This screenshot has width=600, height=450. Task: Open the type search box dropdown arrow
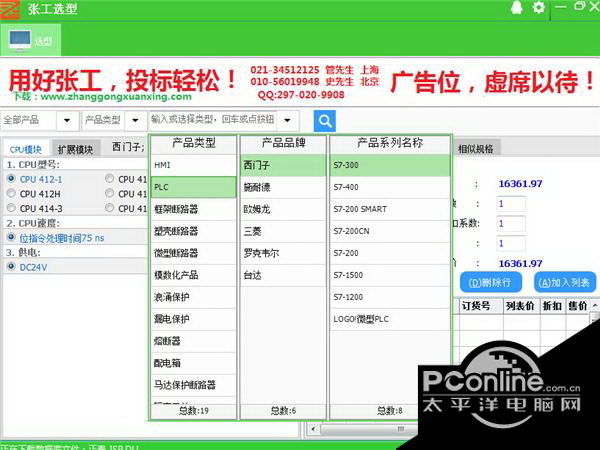(287, 121)
